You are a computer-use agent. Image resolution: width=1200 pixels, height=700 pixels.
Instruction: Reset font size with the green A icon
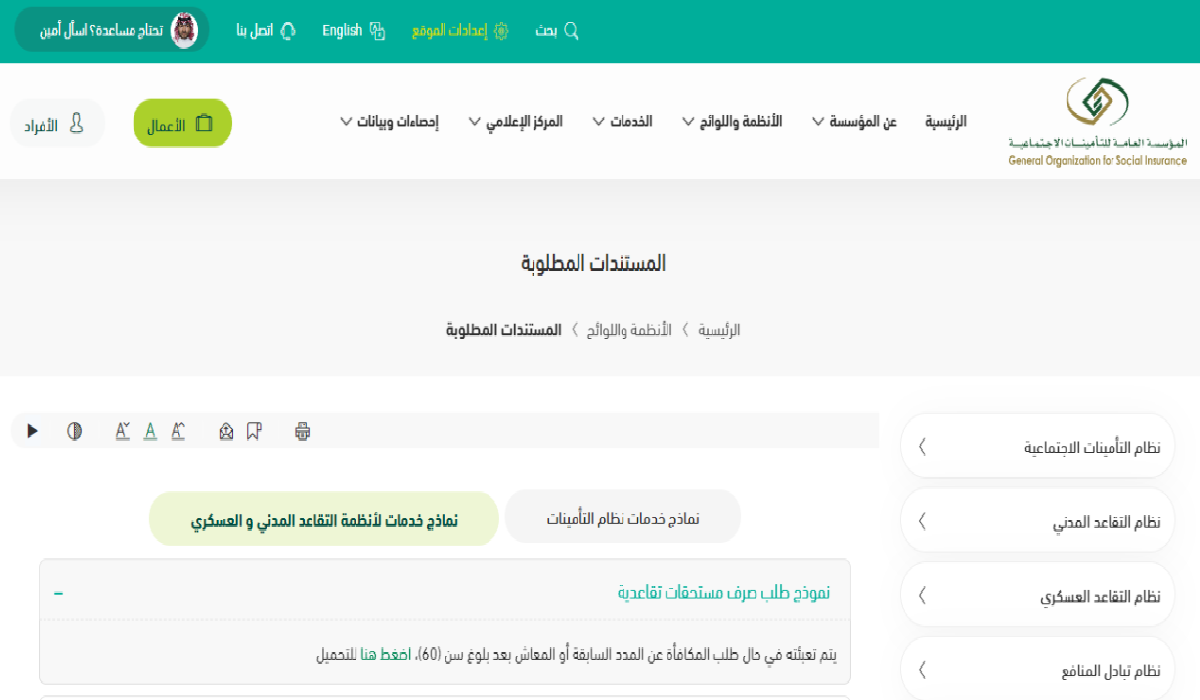[150, 431]
